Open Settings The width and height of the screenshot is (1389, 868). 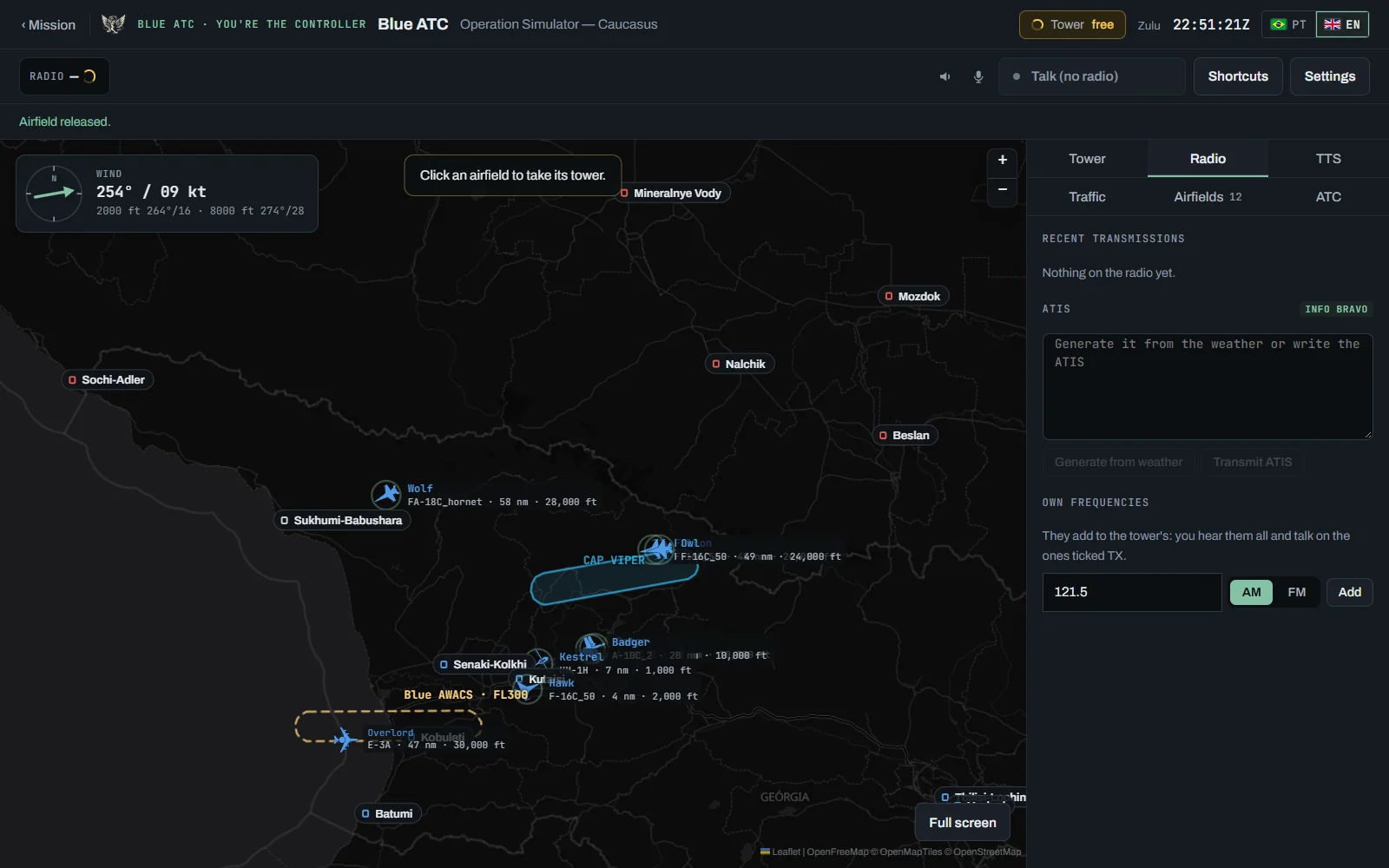1330,76
